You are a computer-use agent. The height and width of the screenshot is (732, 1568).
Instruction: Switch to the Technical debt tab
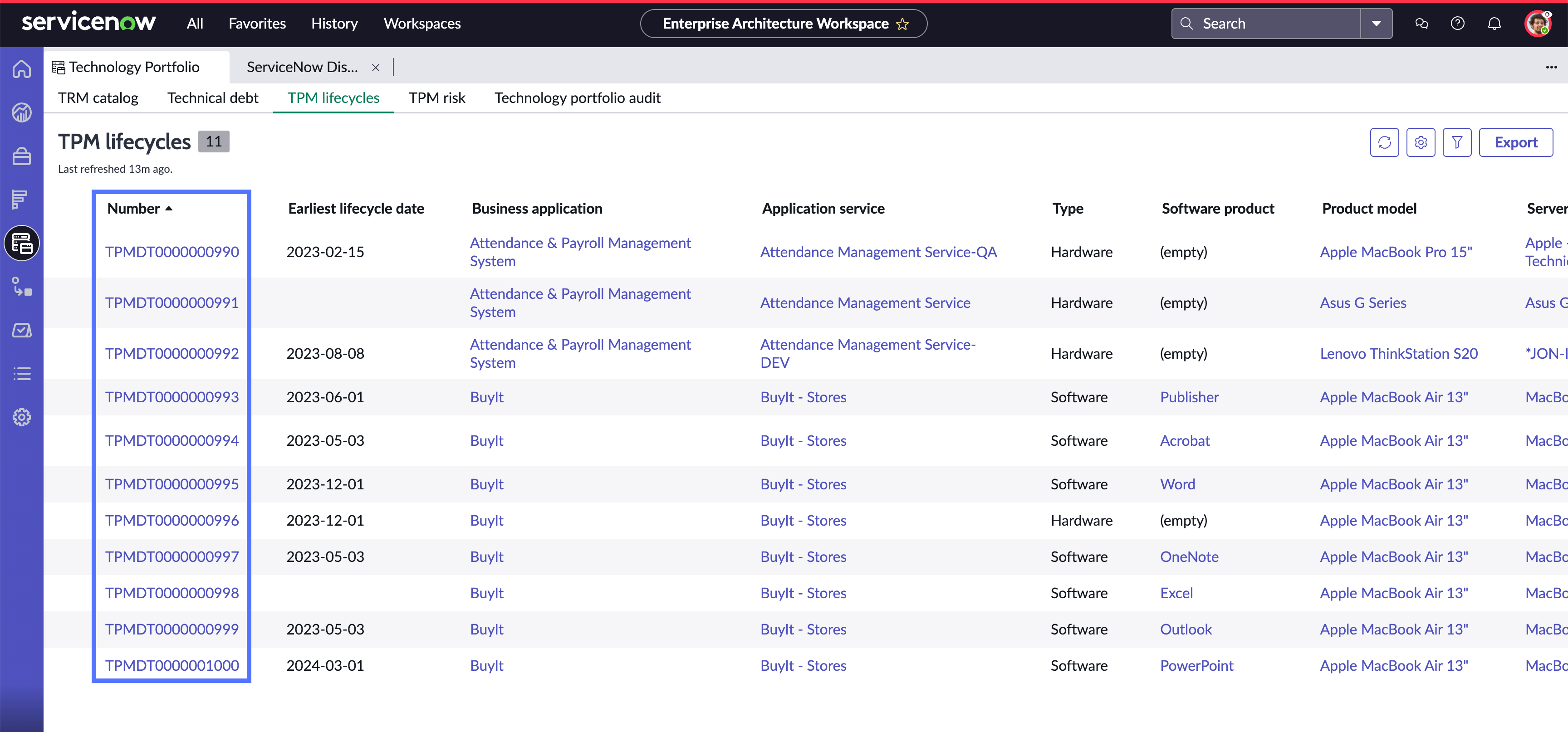[212, 98]
